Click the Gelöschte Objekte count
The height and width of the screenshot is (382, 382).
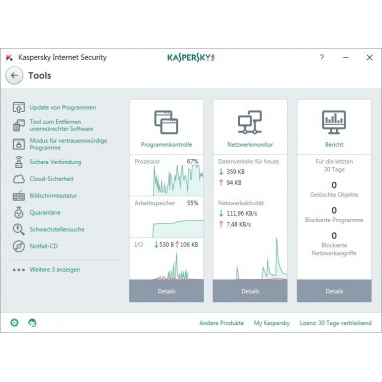334,185
